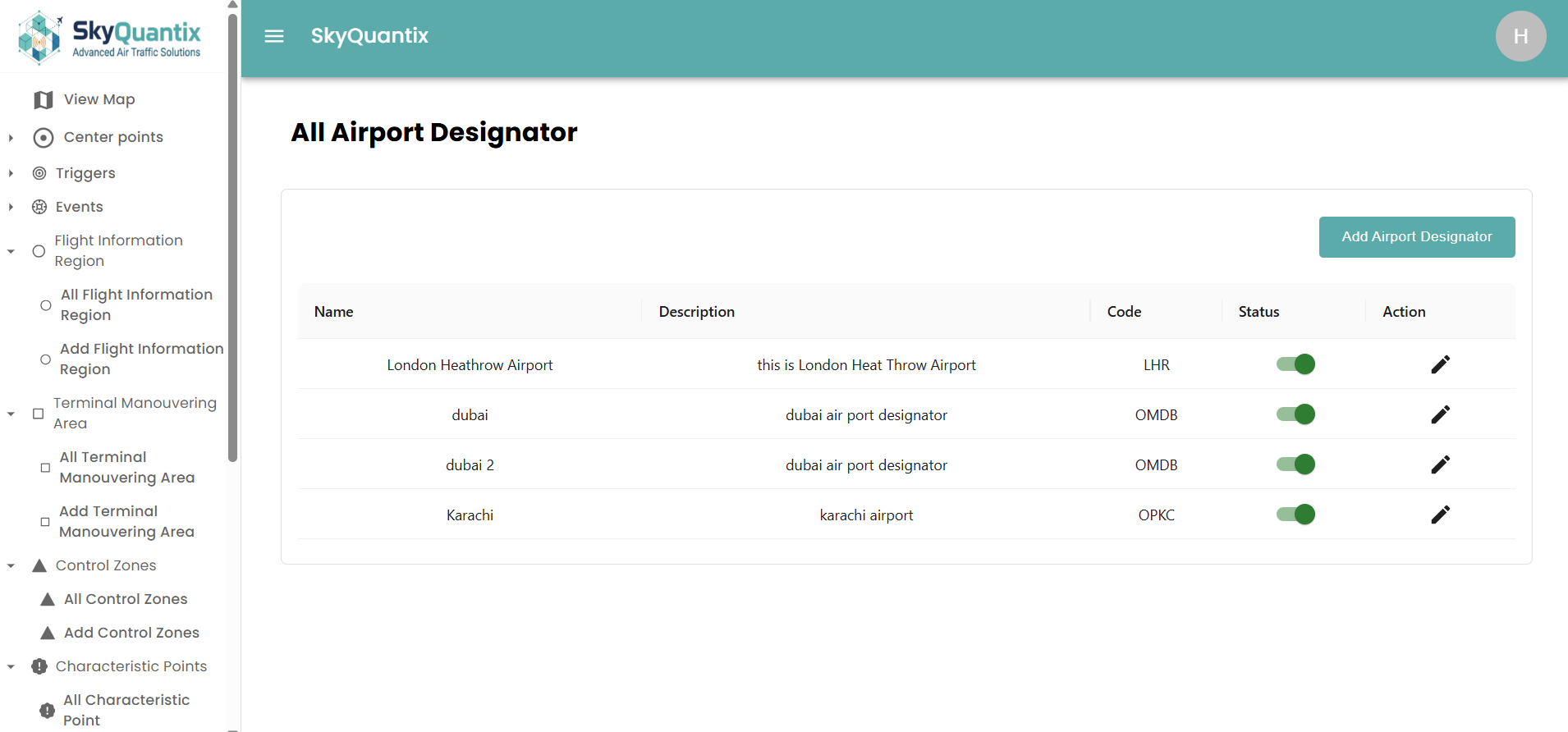Click the View Map icon in sidebar
This screenshot has width=1568, height=732.
pyautogui.click(x=44, y=100)
